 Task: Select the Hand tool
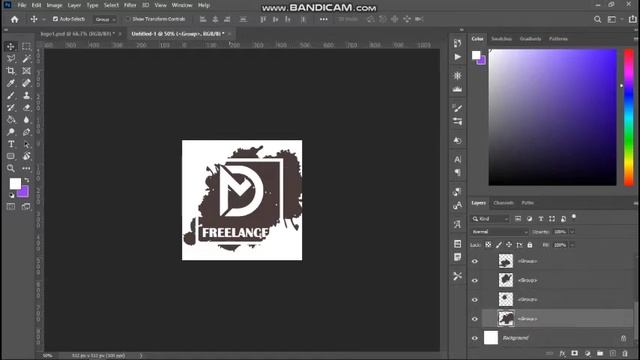click(27, 156)
